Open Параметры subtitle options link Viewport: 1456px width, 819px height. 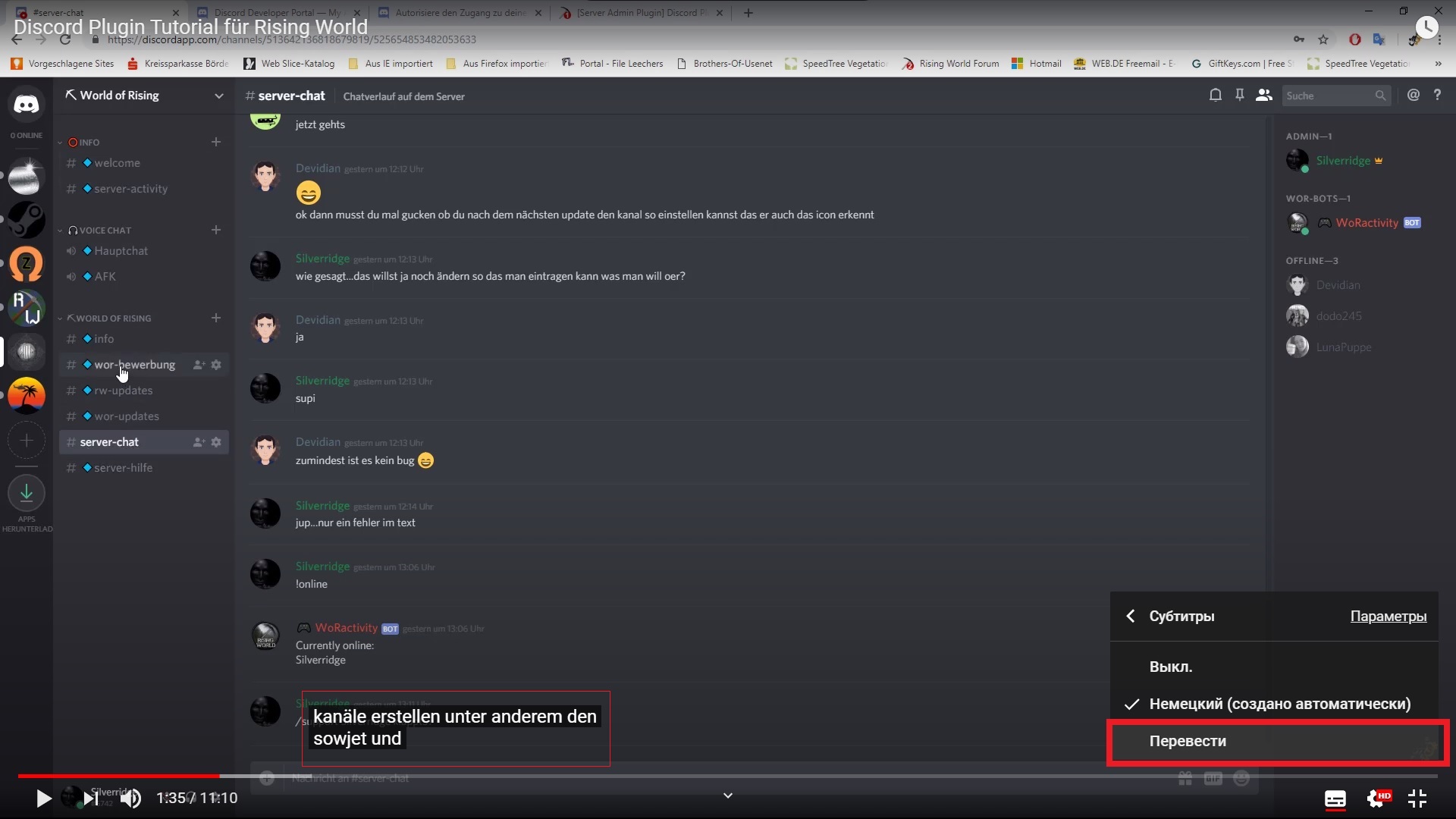pyautogui.click(x=1388, y=617)
